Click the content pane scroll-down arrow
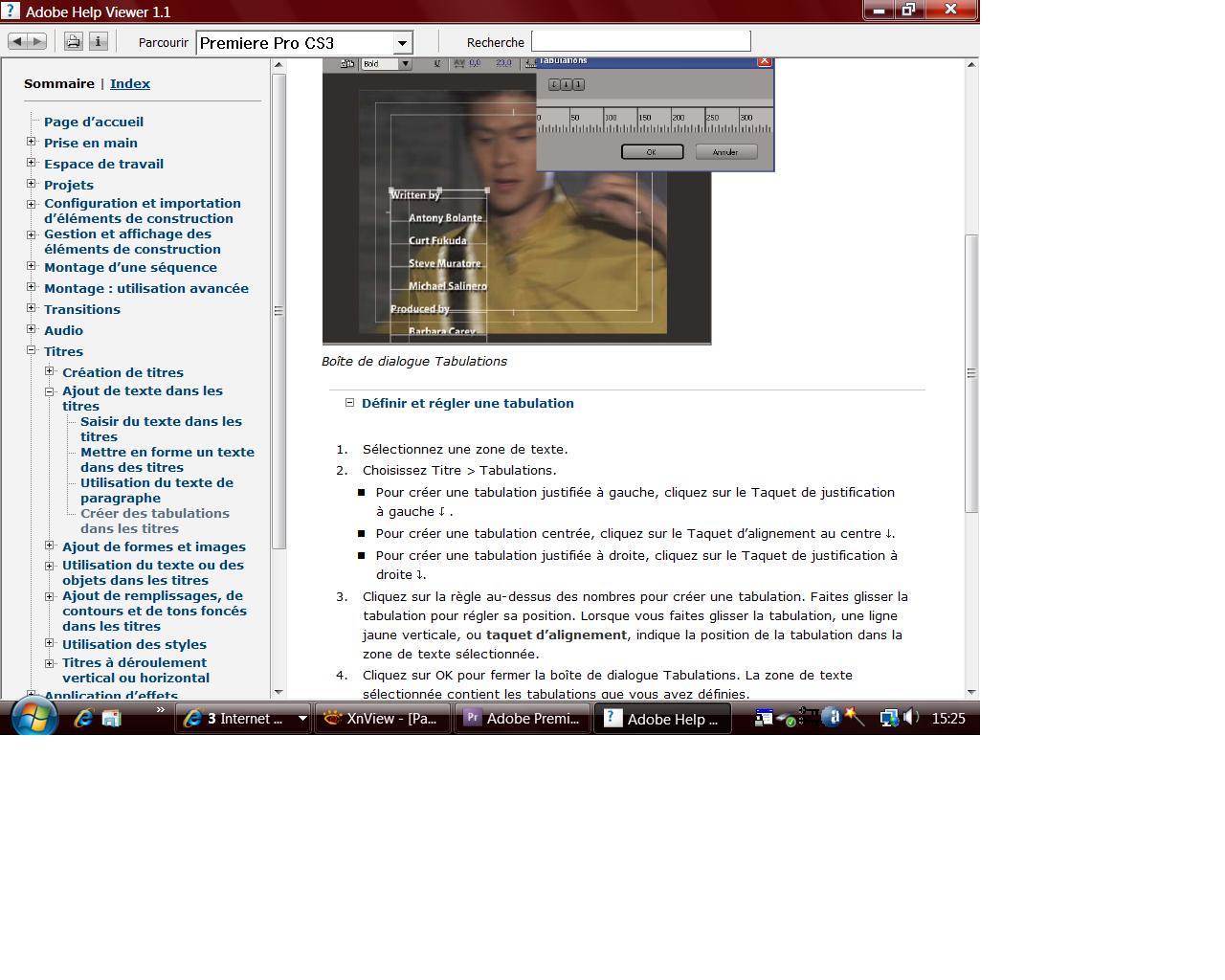The width and height of the screenshot is (1225, 980). (x=971, y=692)
